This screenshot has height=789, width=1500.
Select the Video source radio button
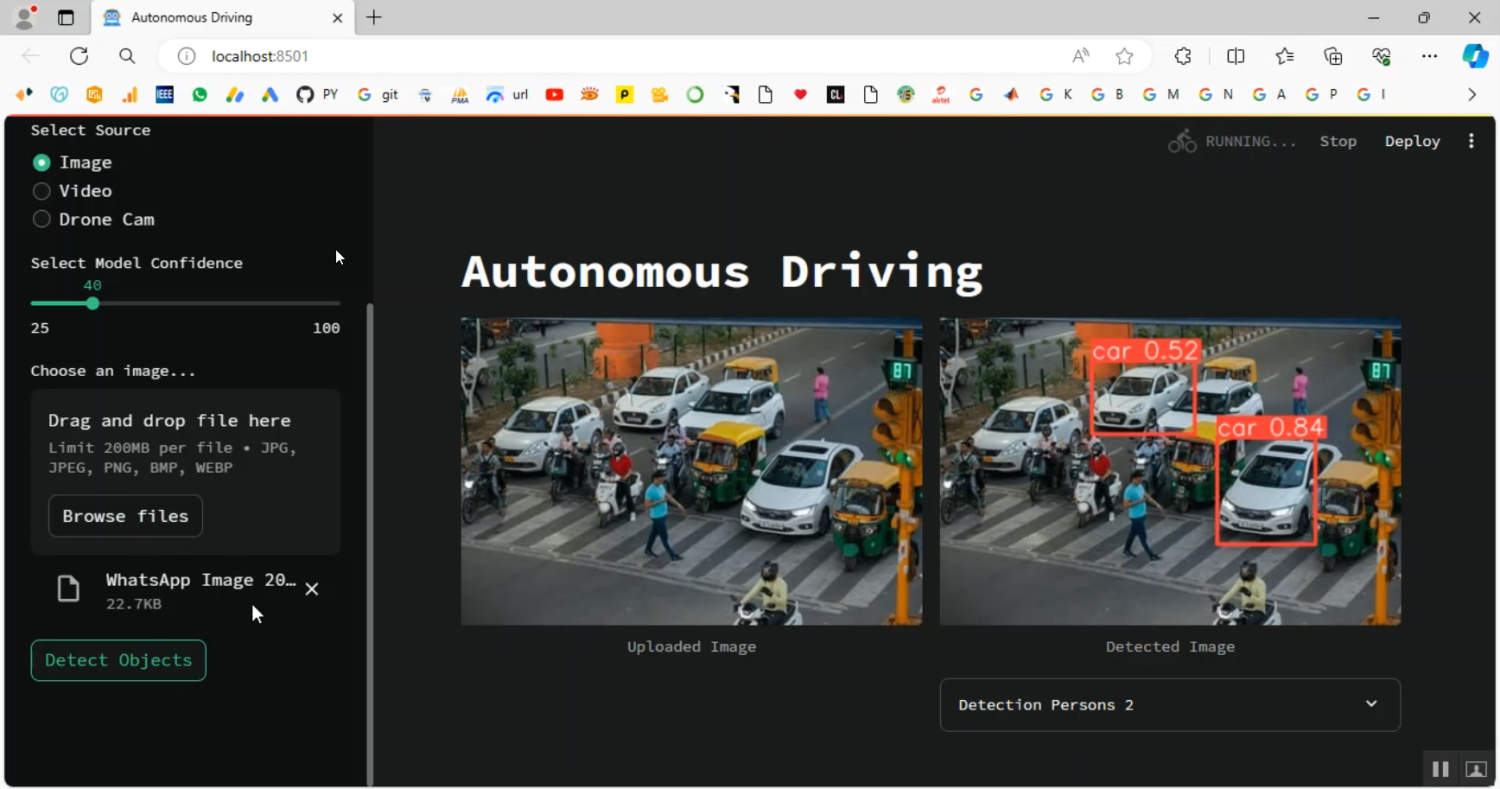click(42, 191)
